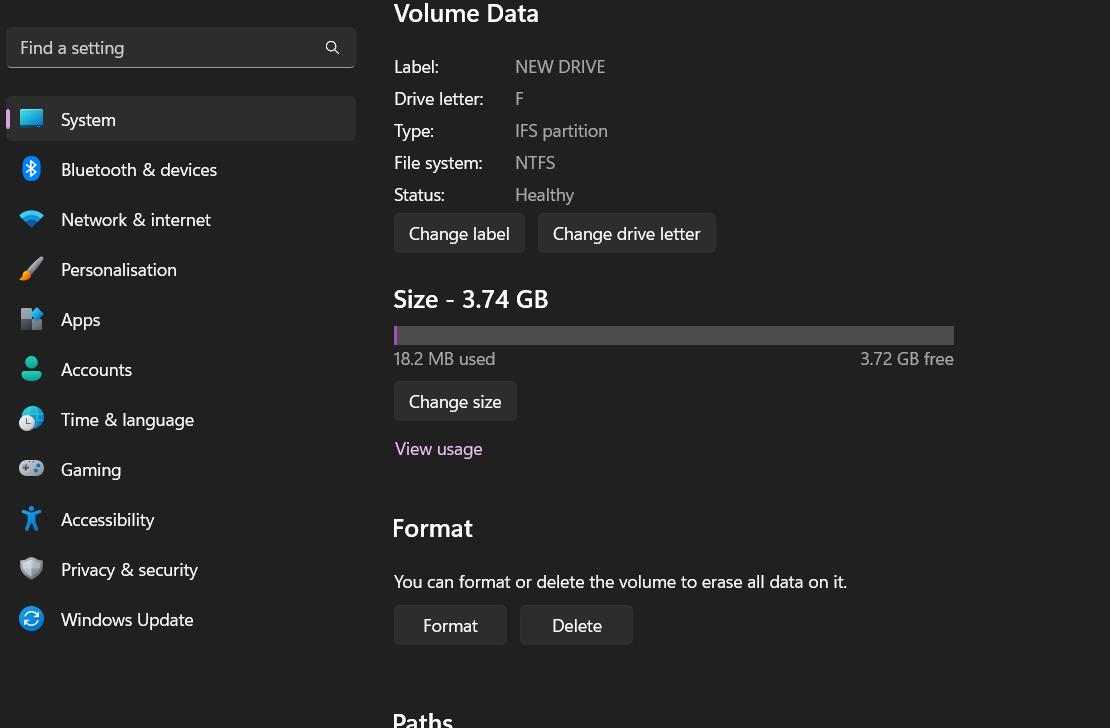
Task: Click the Change drive letter button
Action: [x=627, y=233]
